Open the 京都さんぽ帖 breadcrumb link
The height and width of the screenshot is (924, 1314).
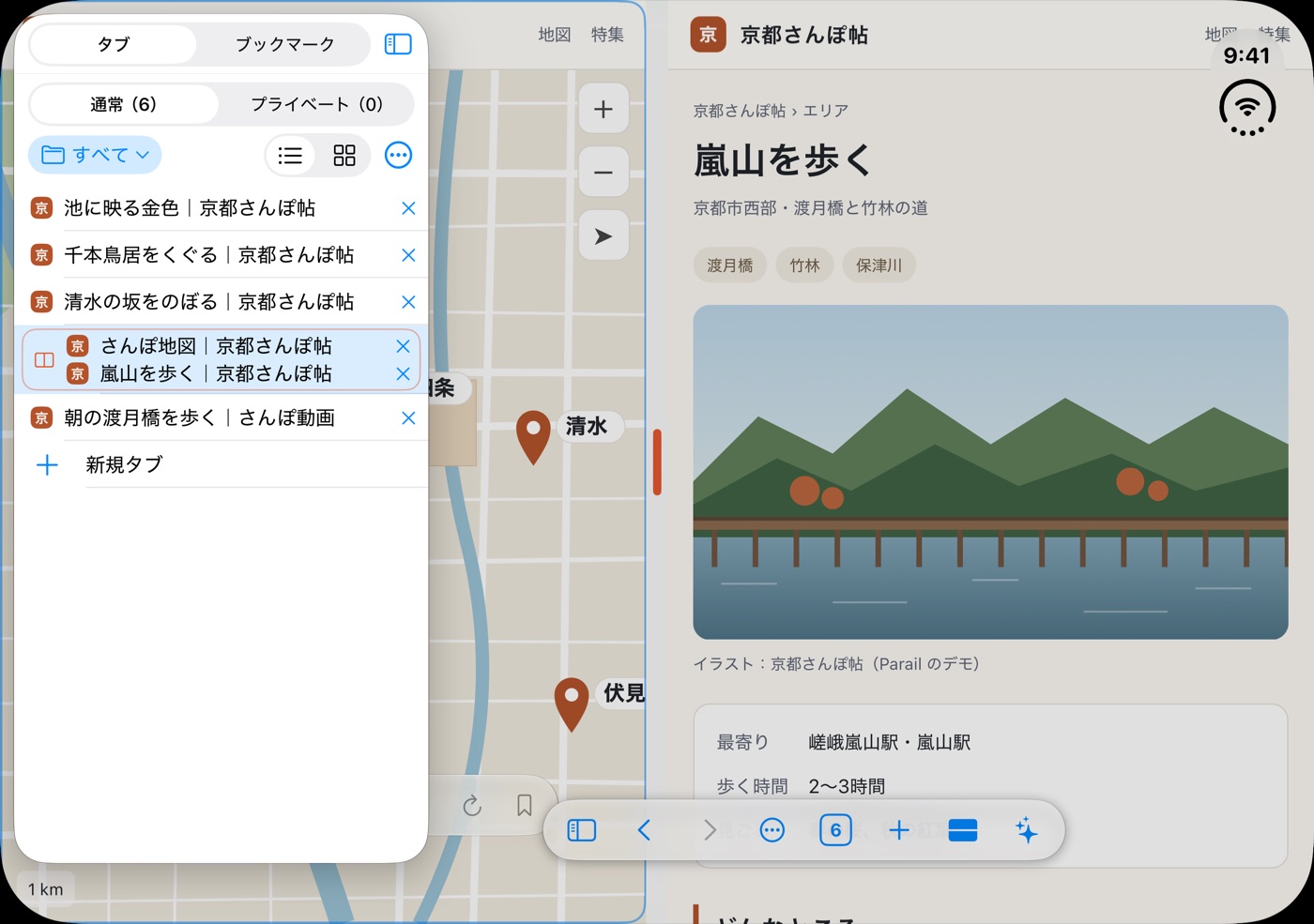740,111
